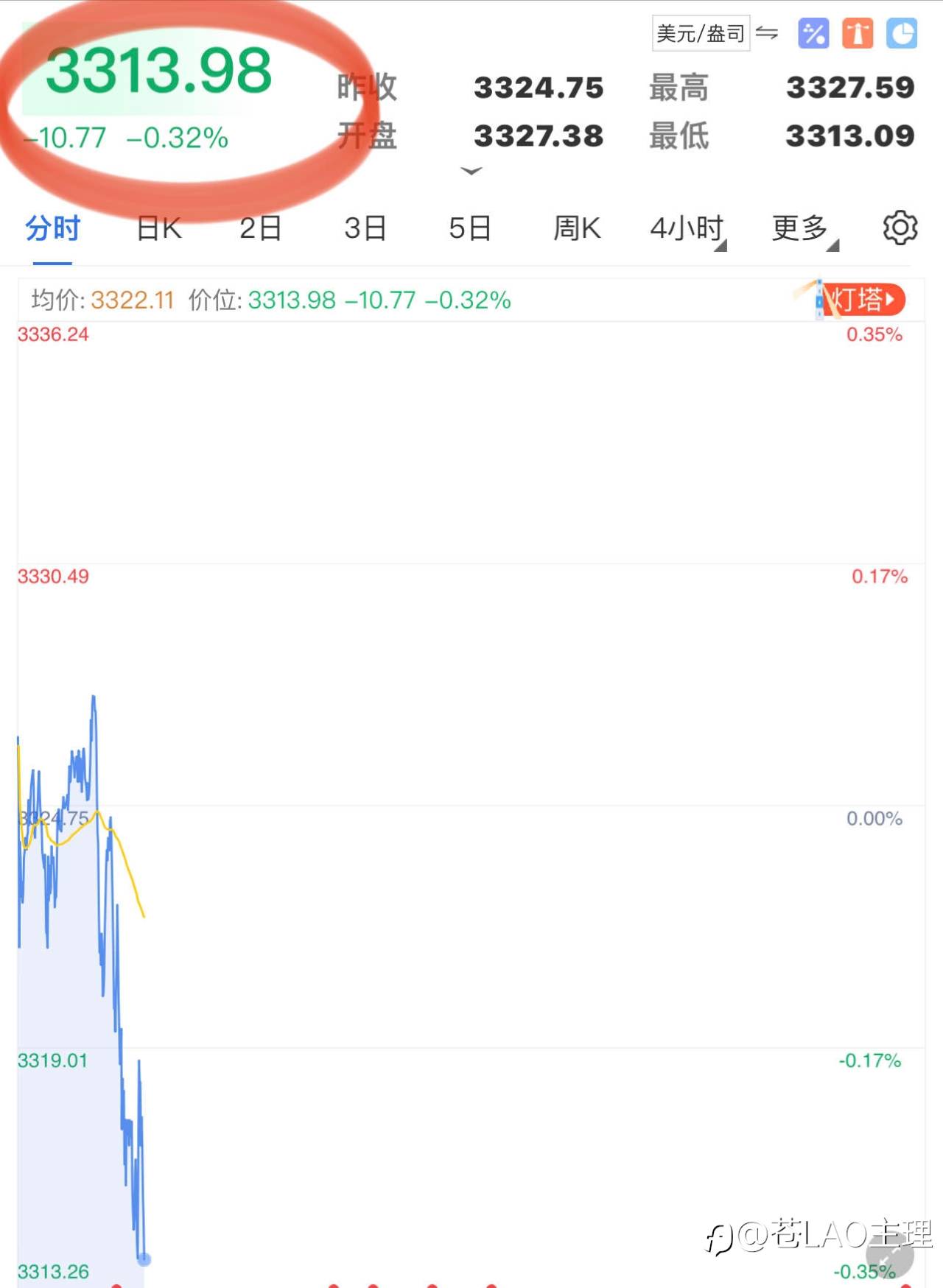
Task: Switch to the 日K tab
Action: coord(159,228)
